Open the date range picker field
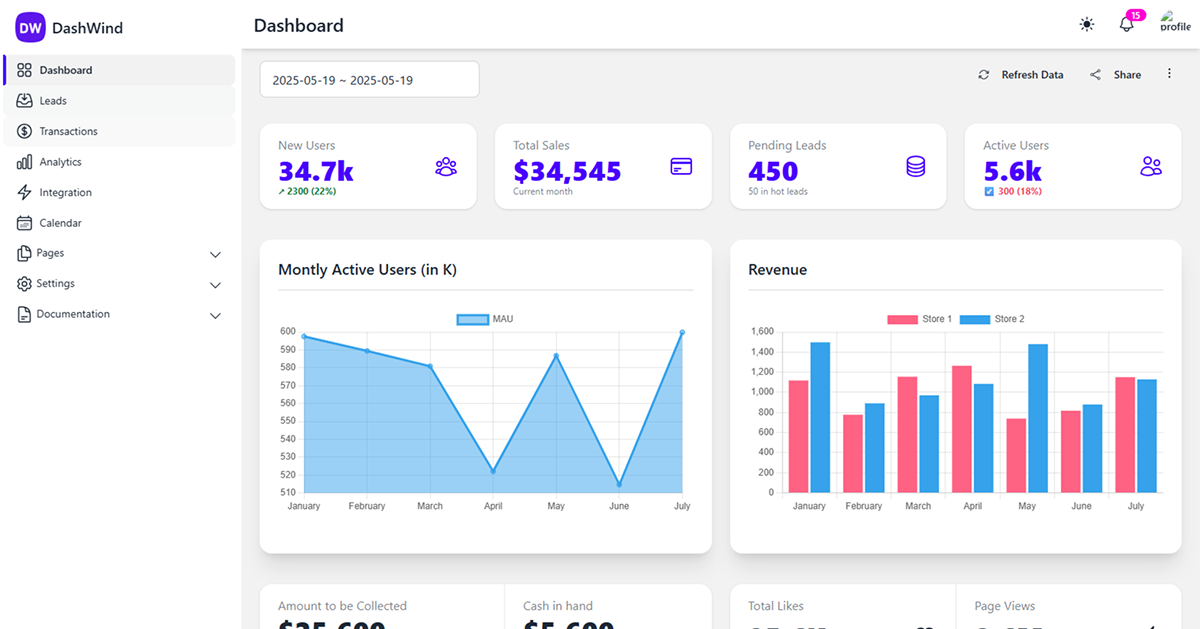The image size is (1200, 629). [x=369, y=80]
